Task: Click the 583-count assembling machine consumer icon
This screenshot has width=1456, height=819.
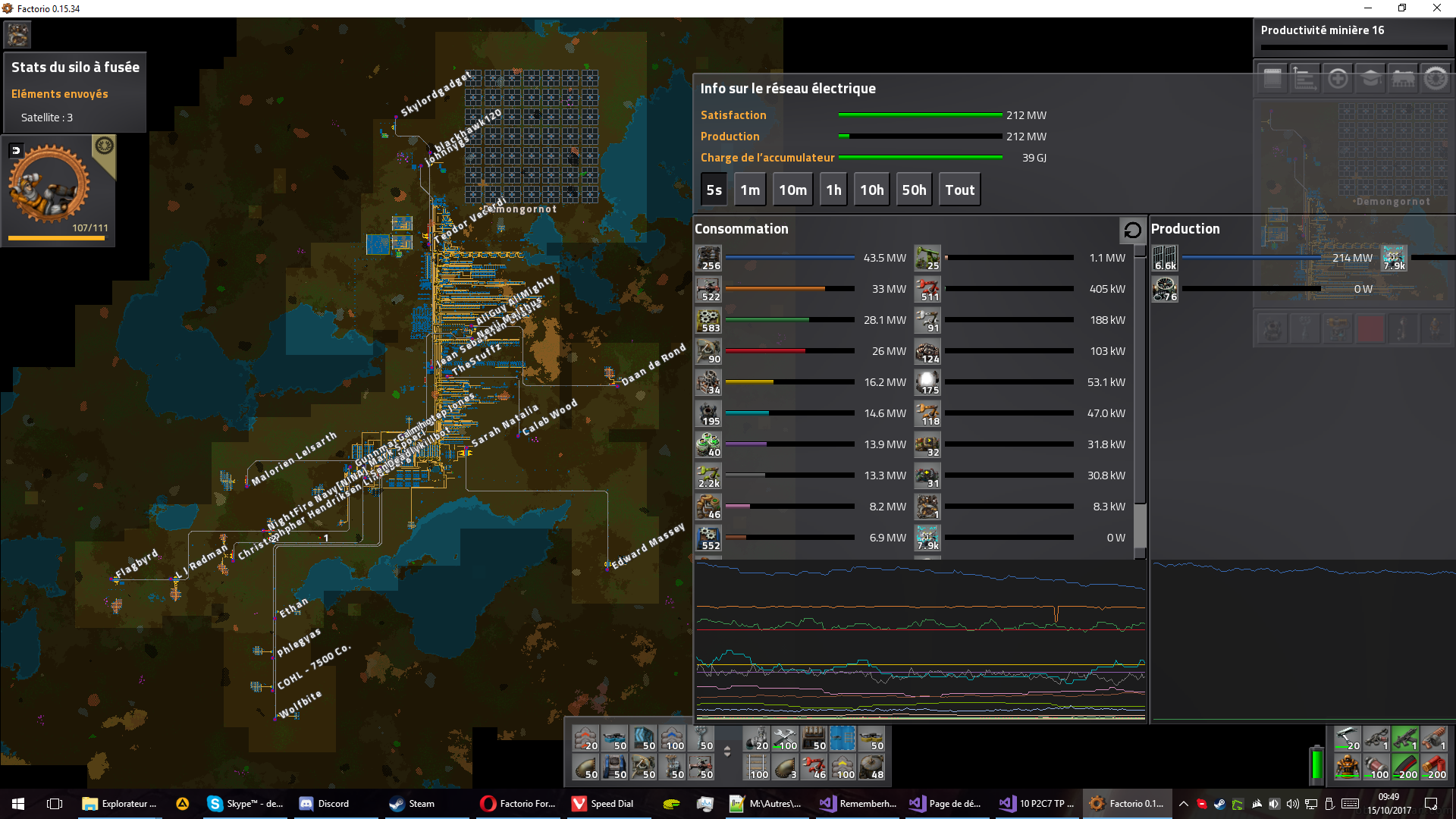Action: 708,320
